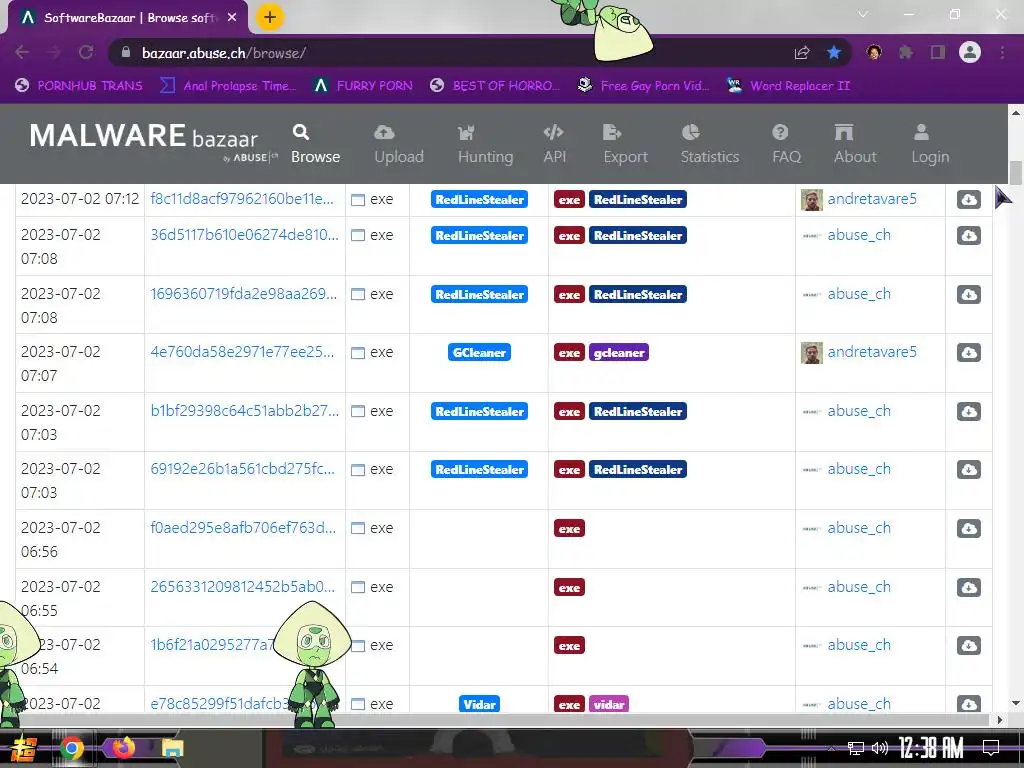This screenshot has width=1024, height=768.
Task: Reload the page
Action: [x=86, y=52]
